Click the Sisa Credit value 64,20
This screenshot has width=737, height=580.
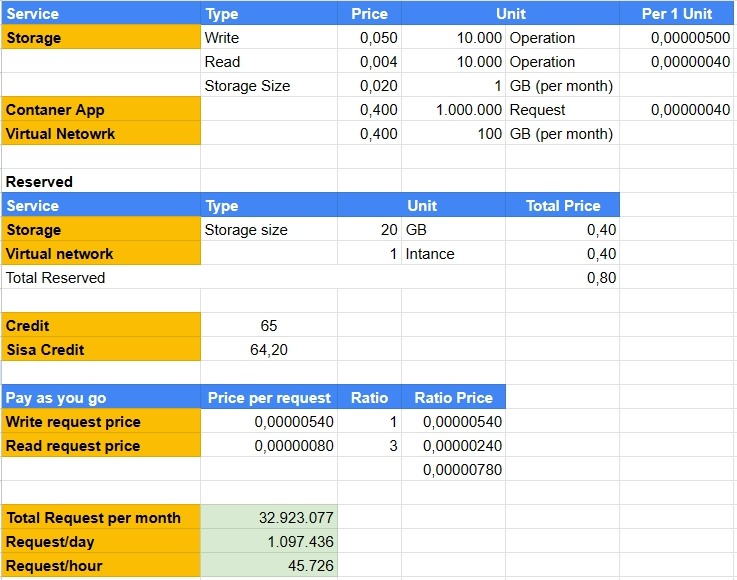[x=269, y=349]
